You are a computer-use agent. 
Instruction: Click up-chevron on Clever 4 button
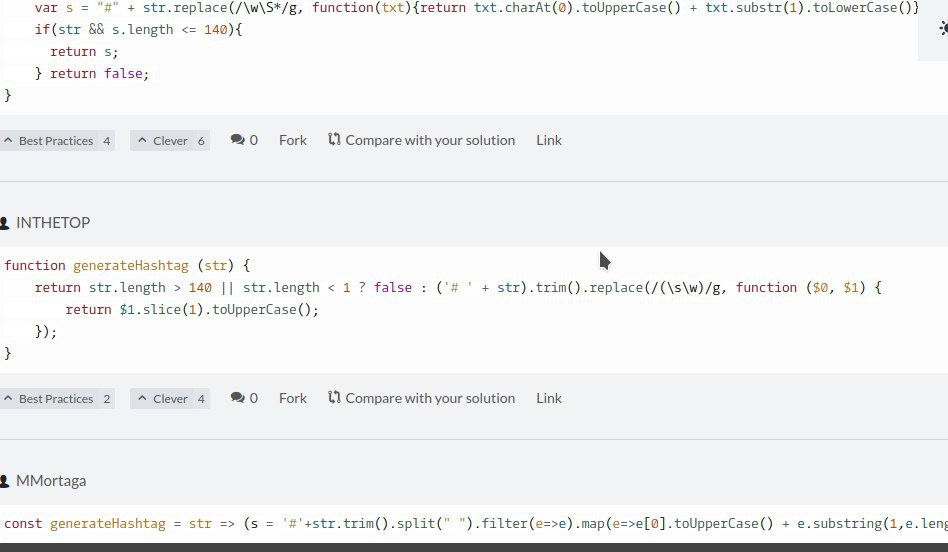tap(142, 398)
